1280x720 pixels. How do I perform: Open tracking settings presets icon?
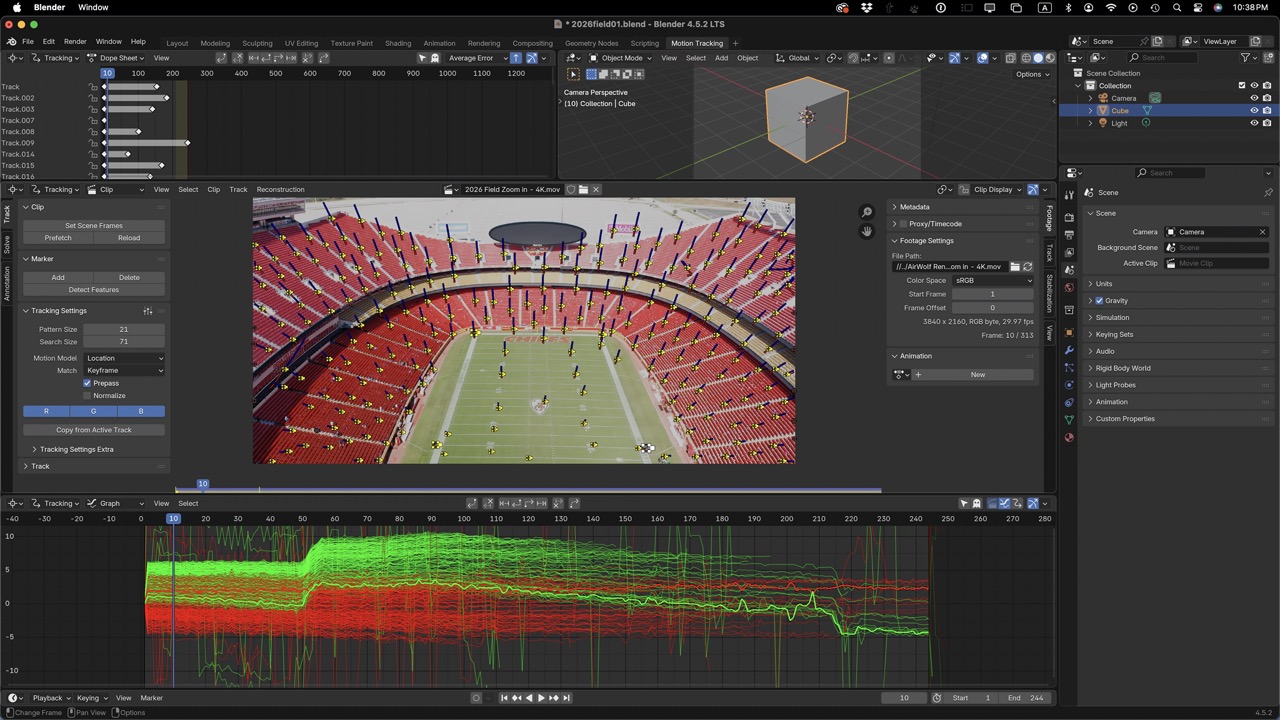click(x=148, y=311)
